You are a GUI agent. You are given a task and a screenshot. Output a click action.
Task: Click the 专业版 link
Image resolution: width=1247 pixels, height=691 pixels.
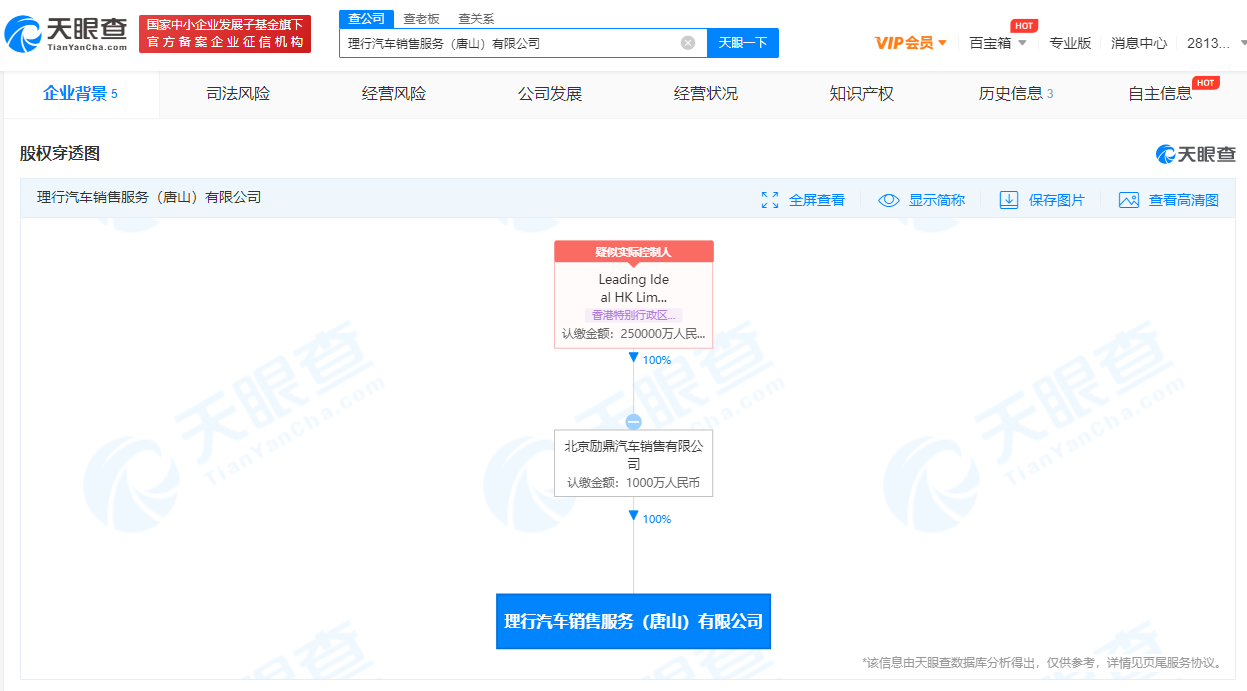pos(1070,43)
